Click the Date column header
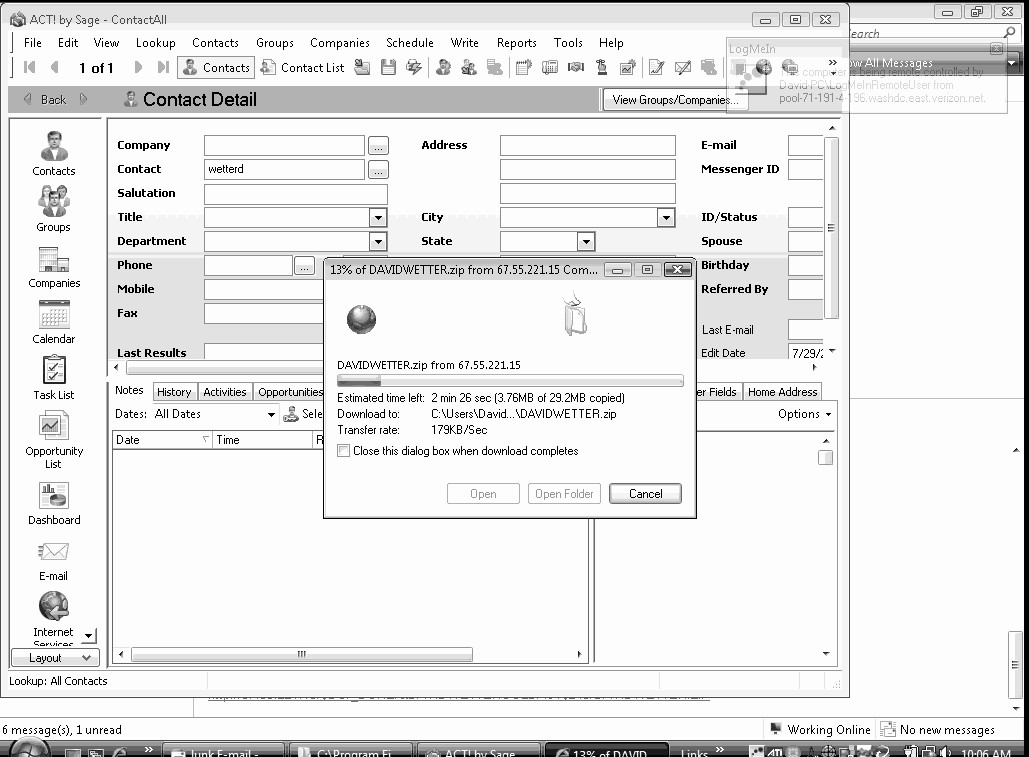Screen dimensions: 1029x757 pyautogui.click(x=162, y=440)
